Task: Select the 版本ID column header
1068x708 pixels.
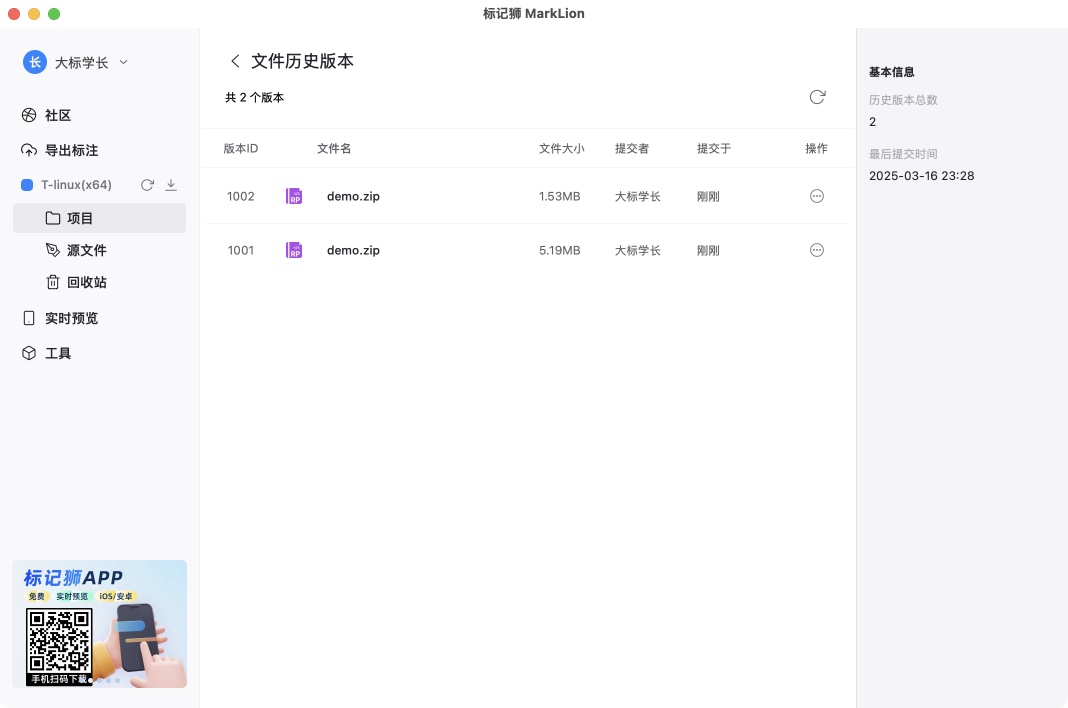Action: click(x=241, y=148)
